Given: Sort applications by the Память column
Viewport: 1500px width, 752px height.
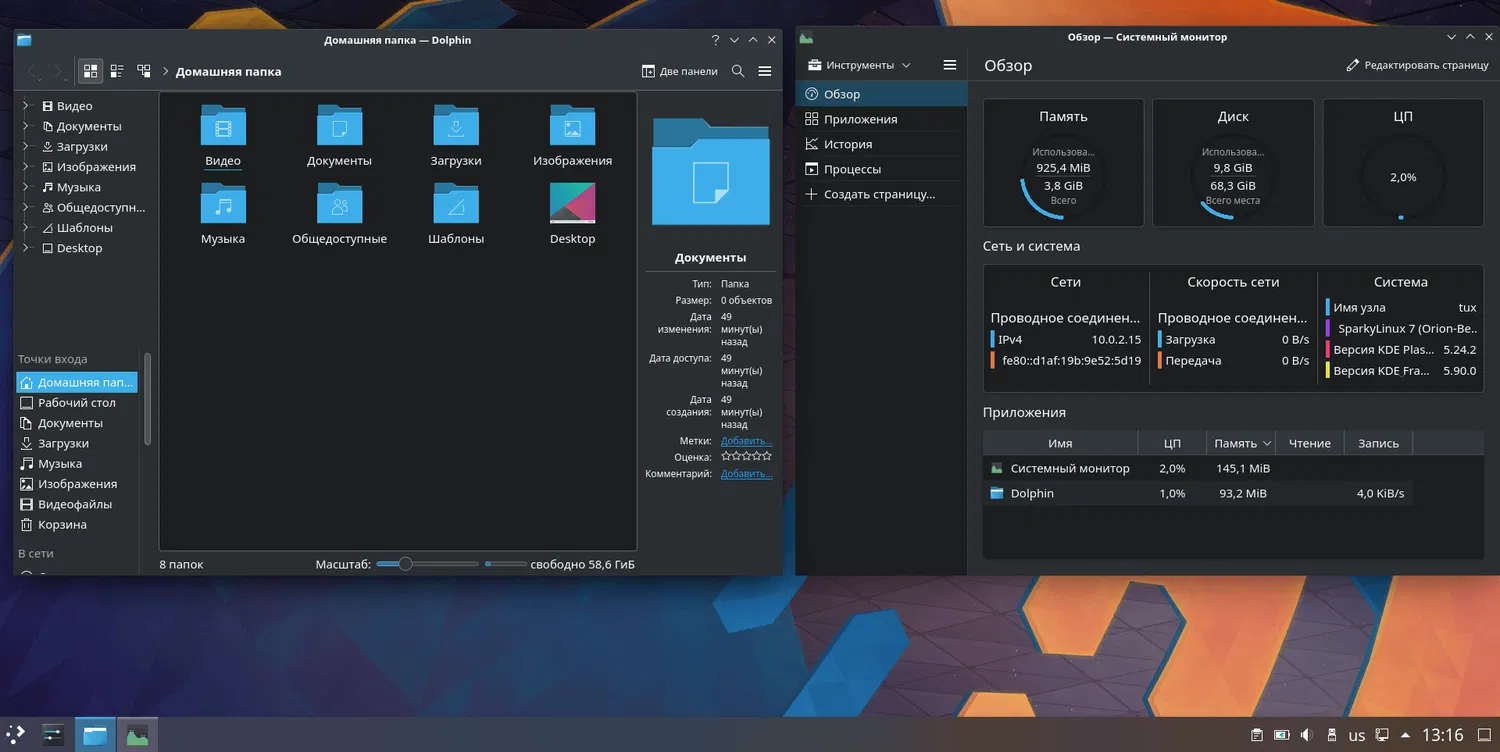Looking at the screenshot, I should click(1242, 443).
